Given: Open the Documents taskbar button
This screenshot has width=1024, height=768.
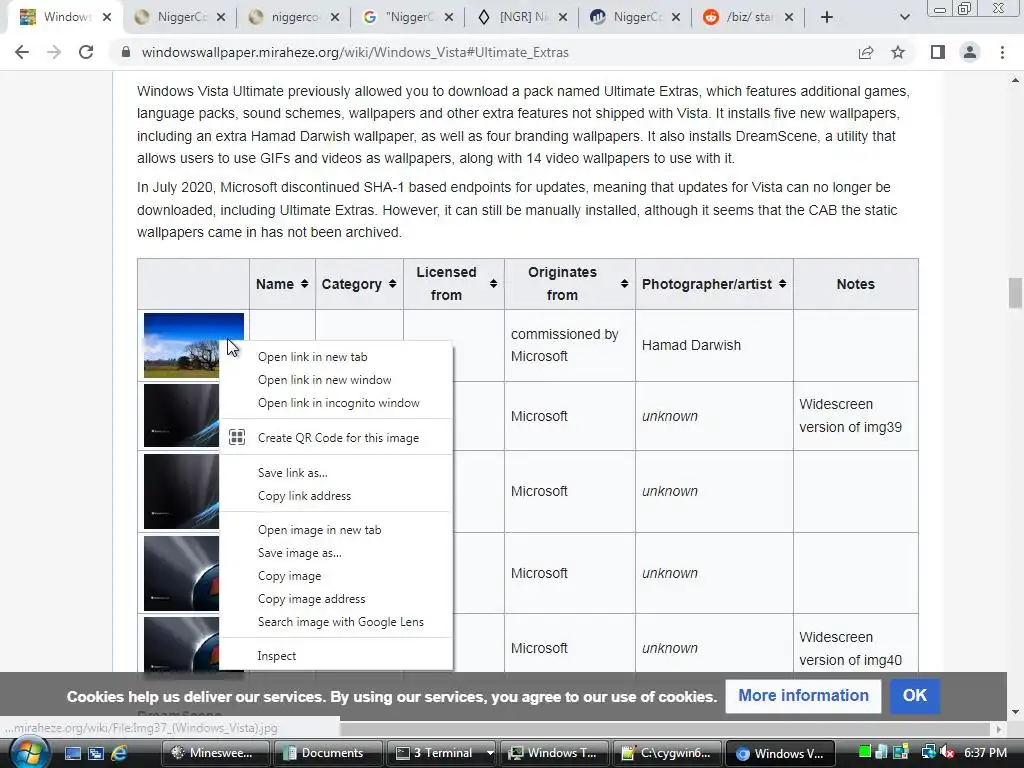Looking at the screenshot, I should point(328,753).
